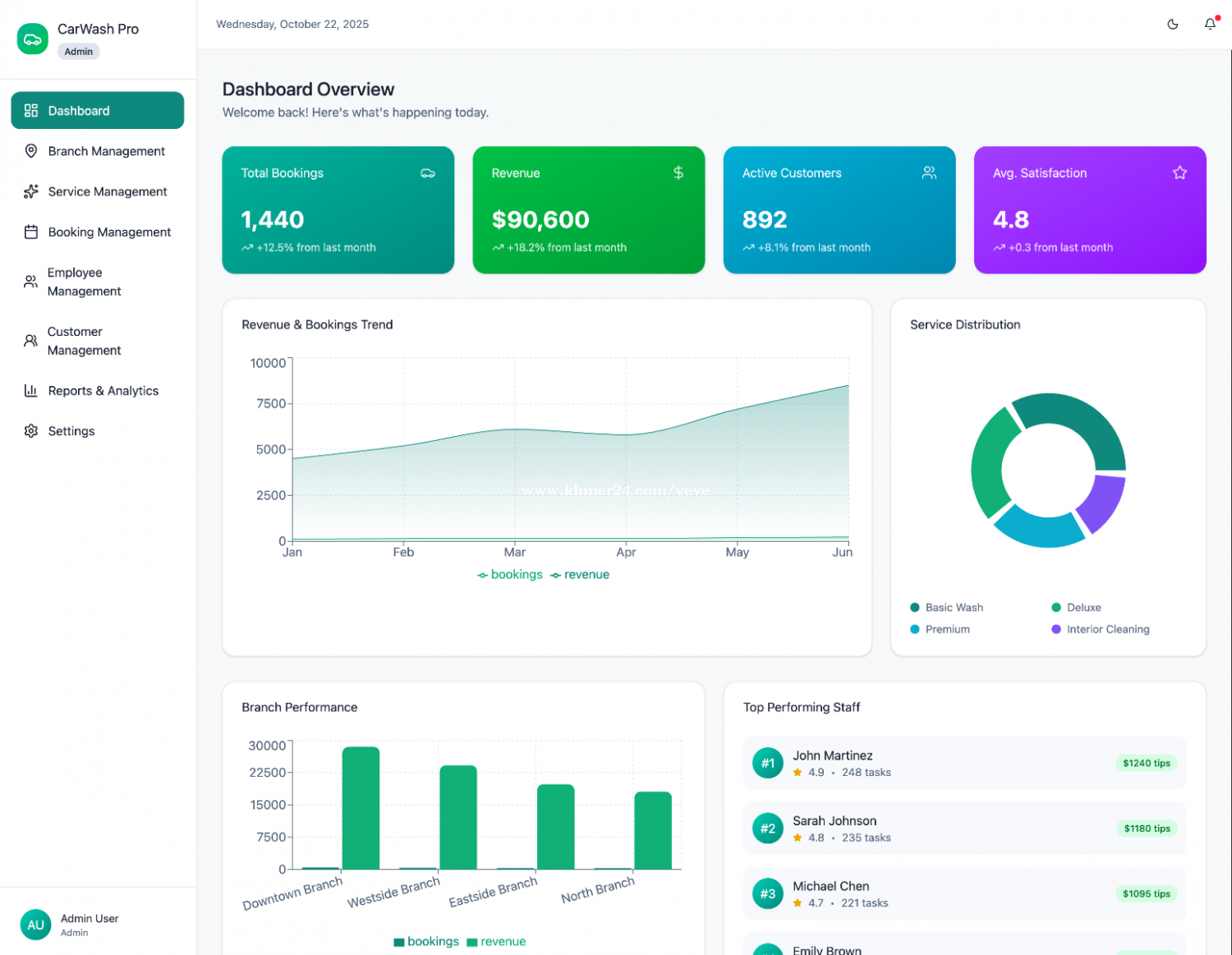Image resolution: width=1232 pixels, height=955 pixels.
Task: Open the Dashboard menu item
Action: 97,111
